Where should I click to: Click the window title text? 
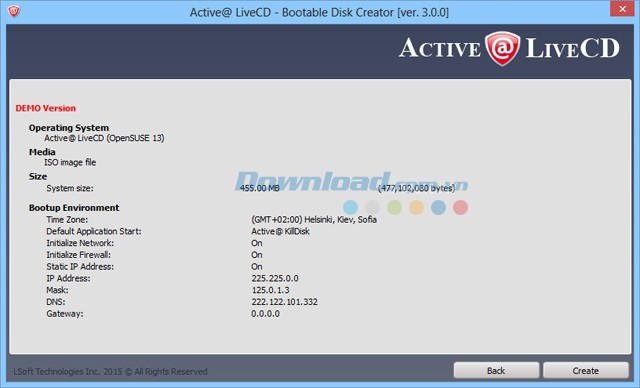coord(319,12)
